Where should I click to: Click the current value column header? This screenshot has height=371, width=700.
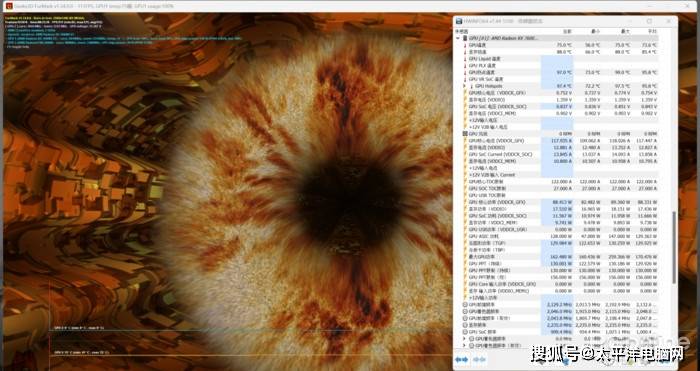click(567, 32)
